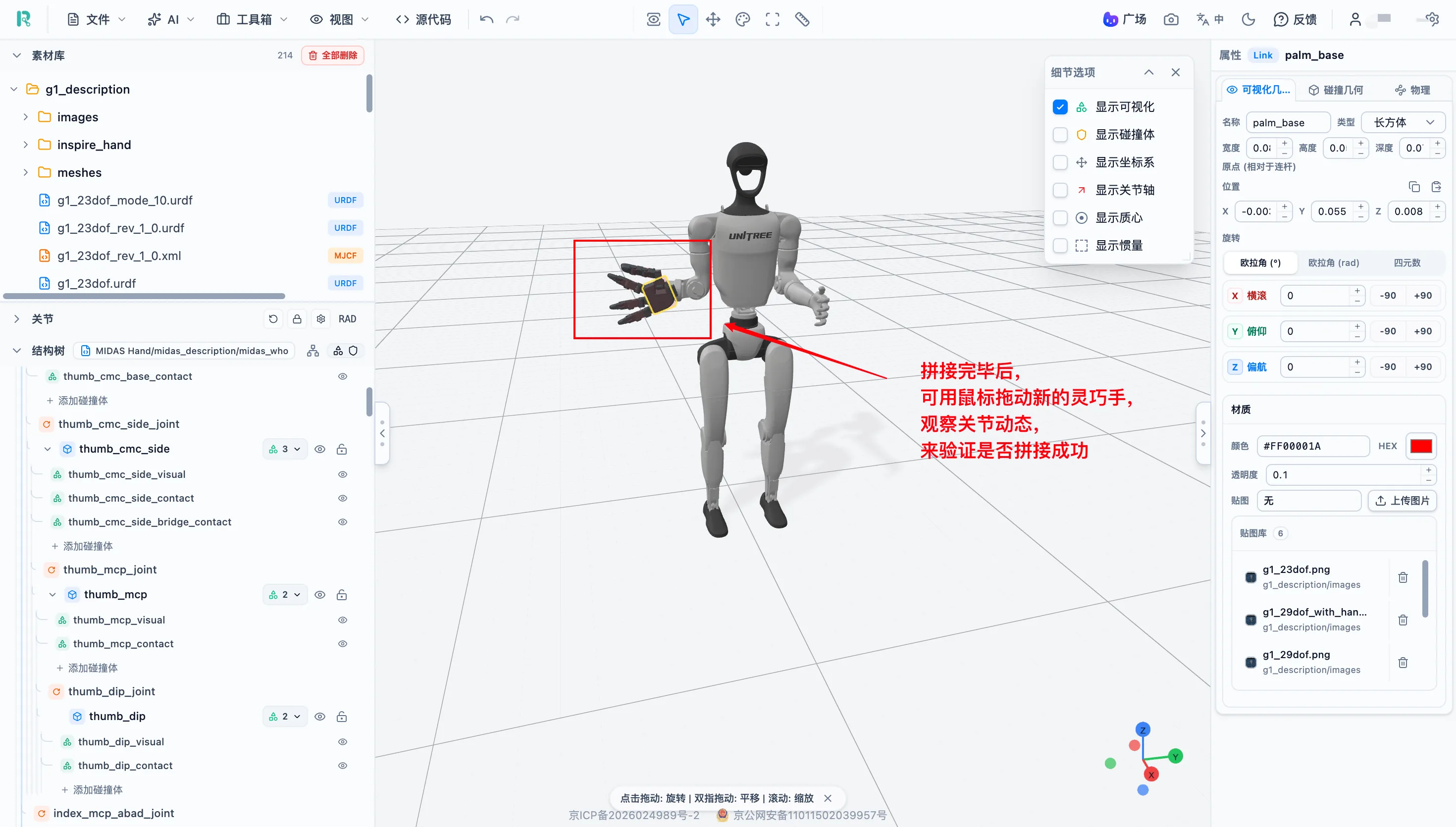The width and height of the screenshot is (1456, 827).
Task: Click the 名称 palm_base input field
Action: tap(1288, 122)
